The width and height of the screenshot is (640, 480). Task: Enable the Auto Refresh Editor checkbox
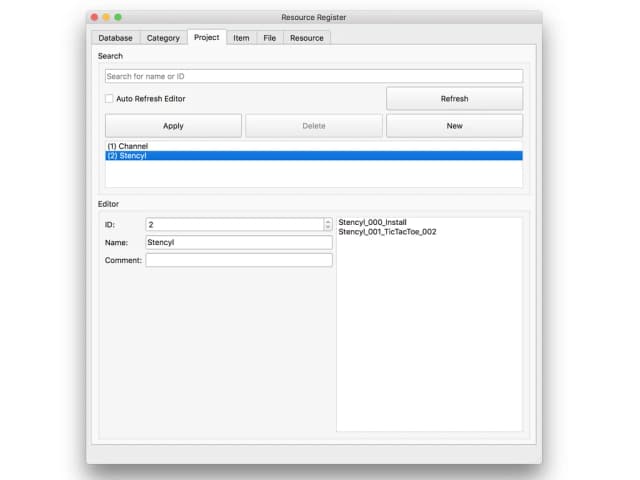[x=109, y=99]
